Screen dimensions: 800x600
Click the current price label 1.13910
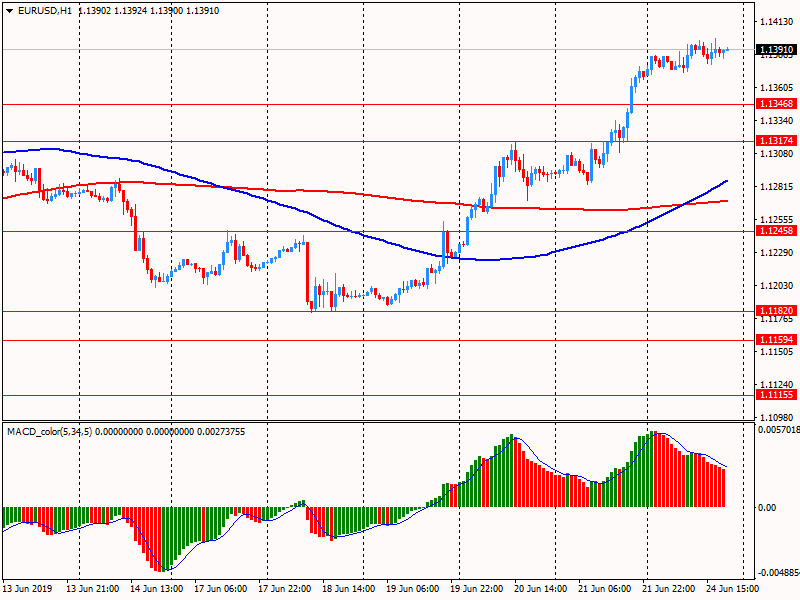tap(777, 49)
